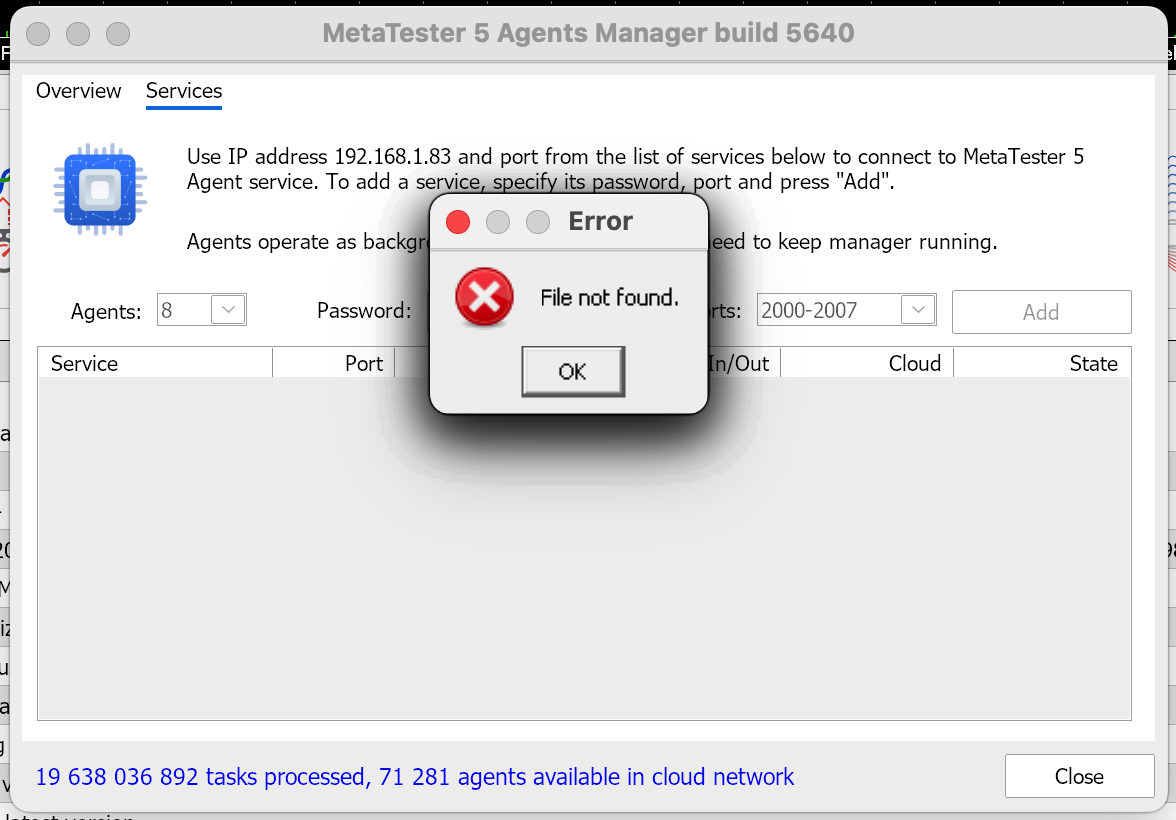The image size is (1176, 820).
Task: Open the cloud network tasks processed link
Action: pyautogui.click(x=415, y=777)
